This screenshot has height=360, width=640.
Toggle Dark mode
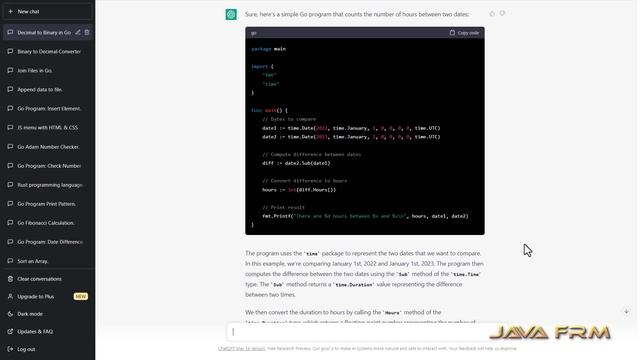47,314
